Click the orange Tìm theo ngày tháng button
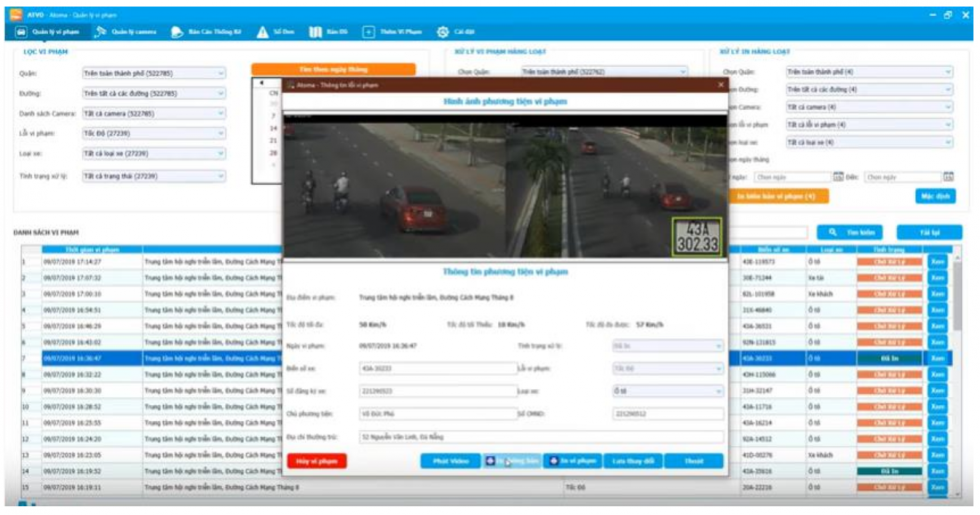Viewport: 980px width, 515px height. click(333, 69)
